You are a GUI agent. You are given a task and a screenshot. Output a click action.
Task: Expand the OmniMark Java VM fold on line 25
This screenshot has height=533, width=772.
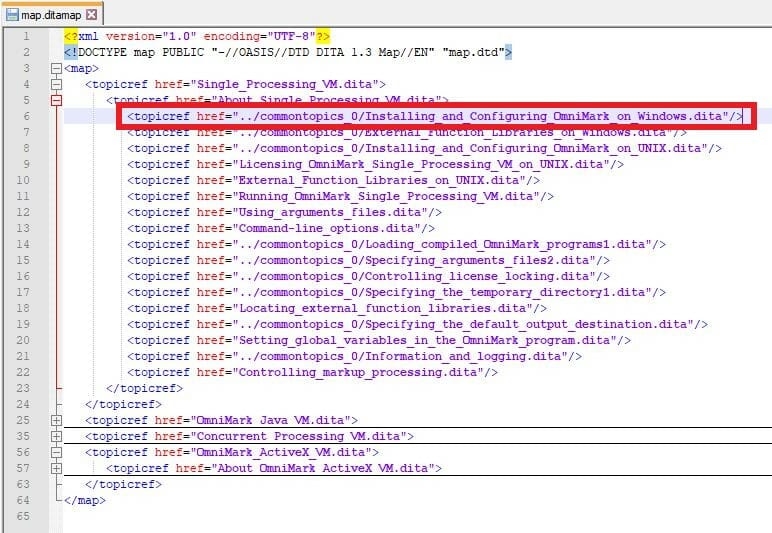tap(56, 420)
